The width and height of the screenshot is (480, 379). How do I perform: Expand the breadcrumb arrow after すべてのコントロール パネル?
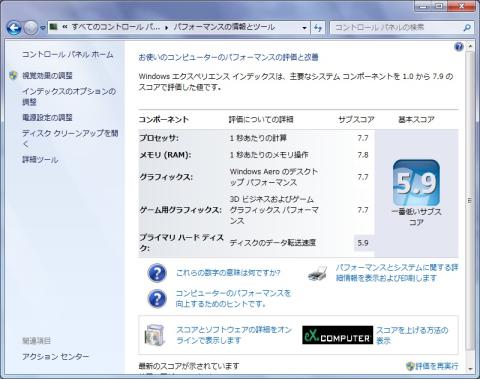[167, 28]
